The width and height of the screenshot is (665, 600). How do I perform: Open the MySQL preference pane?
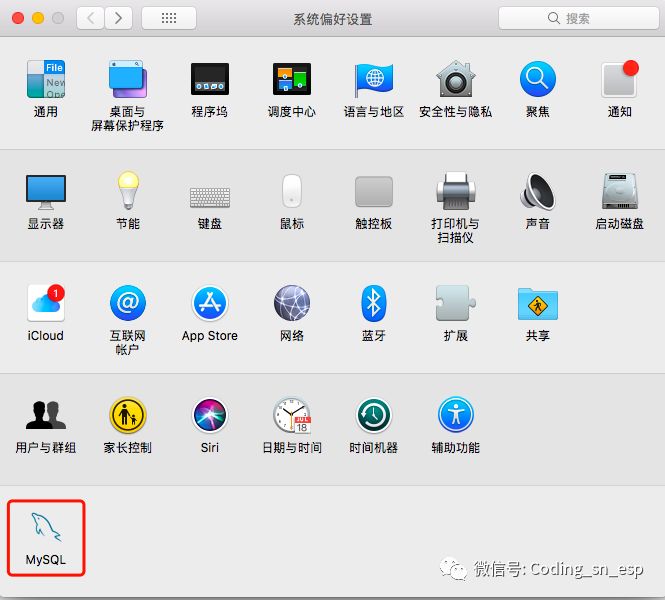coord(46,538)
